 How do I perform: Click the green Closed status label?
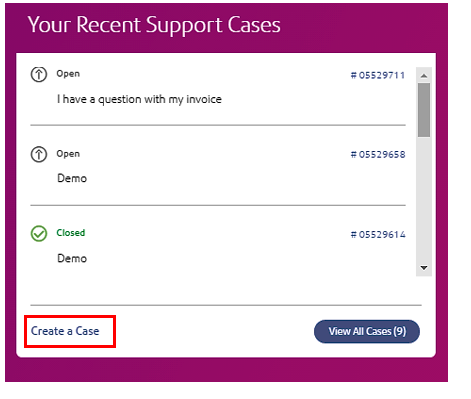71,233
